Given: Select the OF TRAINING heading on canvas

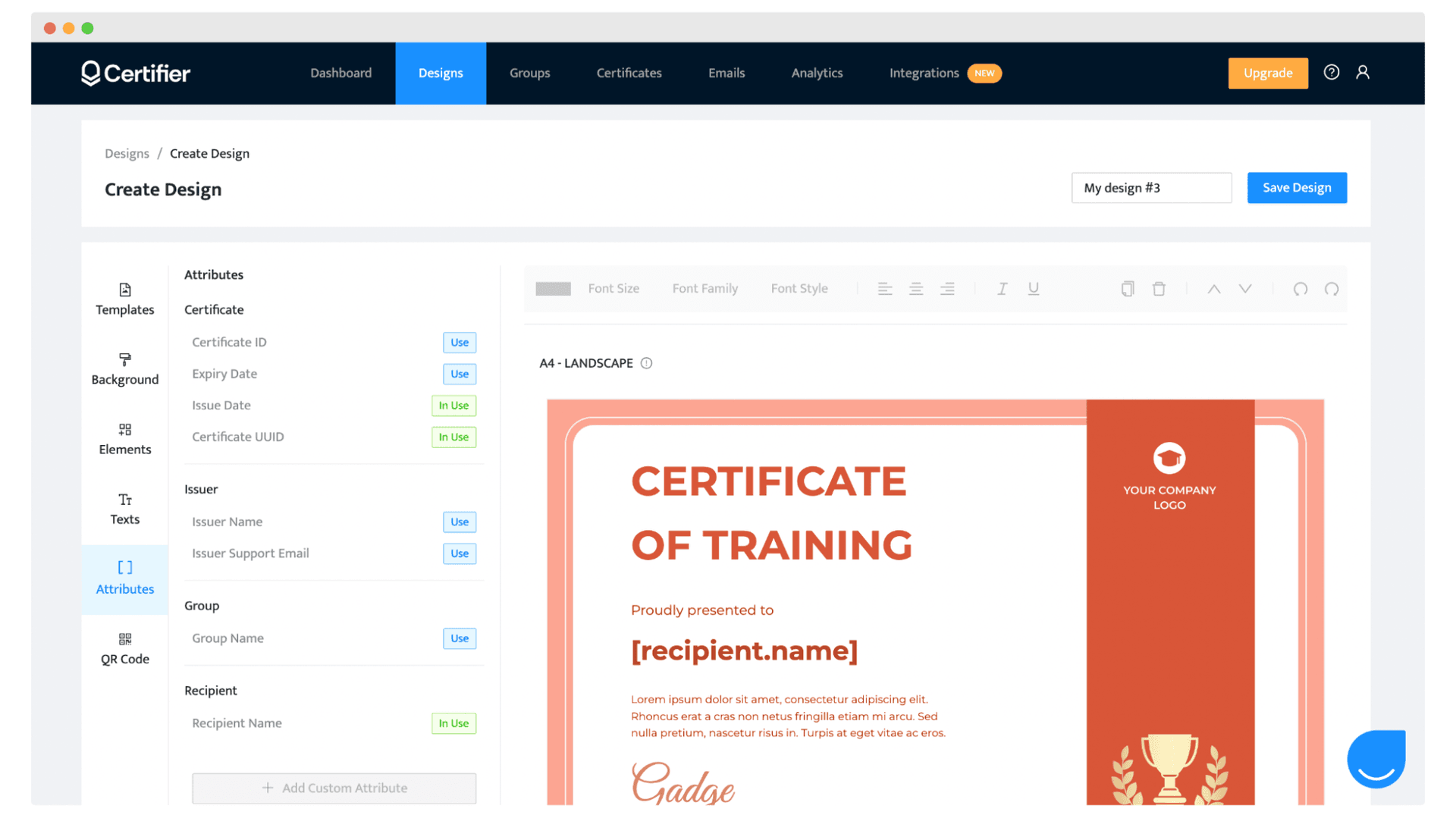Looking at the screenshot, I should pos(771,545).
